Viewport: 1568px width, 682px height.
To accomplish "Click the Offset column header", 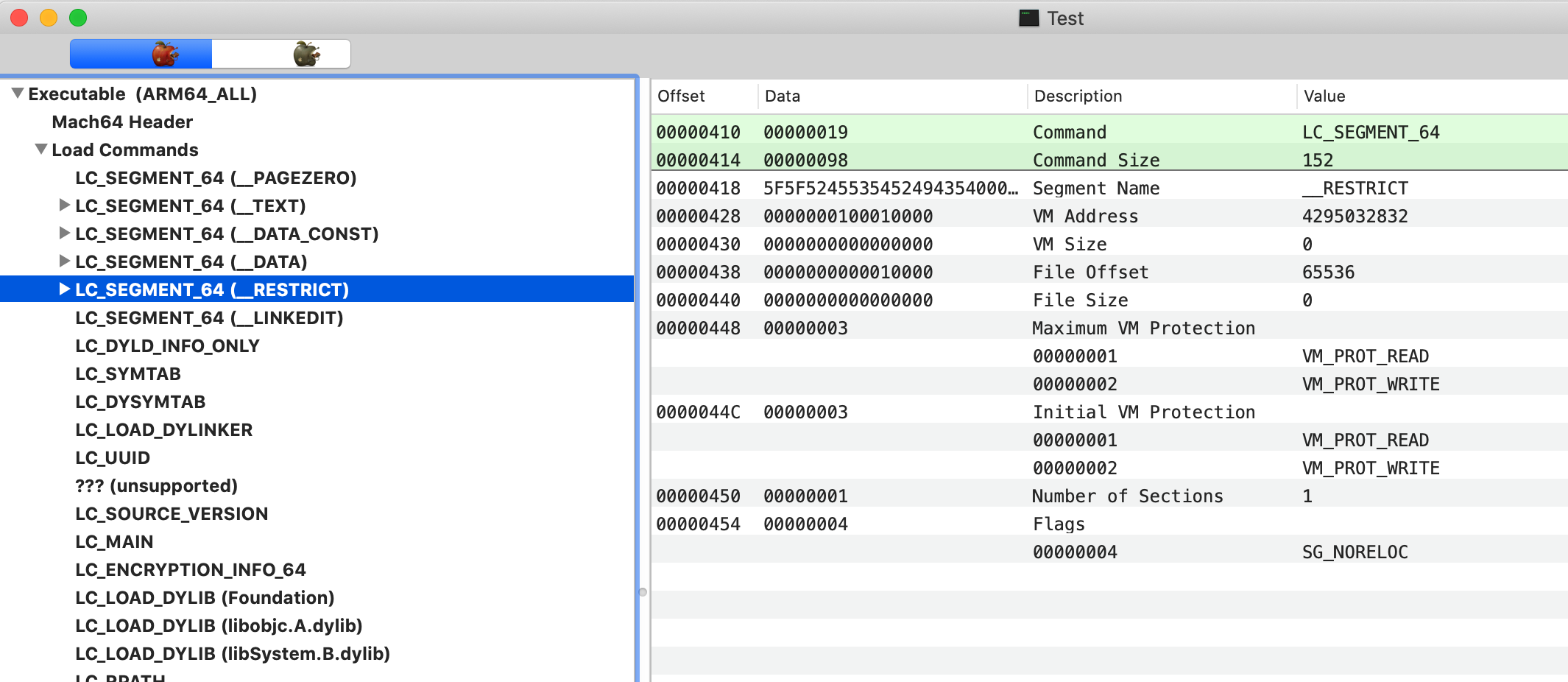I will pyautogui.click(x=704, y=96).
